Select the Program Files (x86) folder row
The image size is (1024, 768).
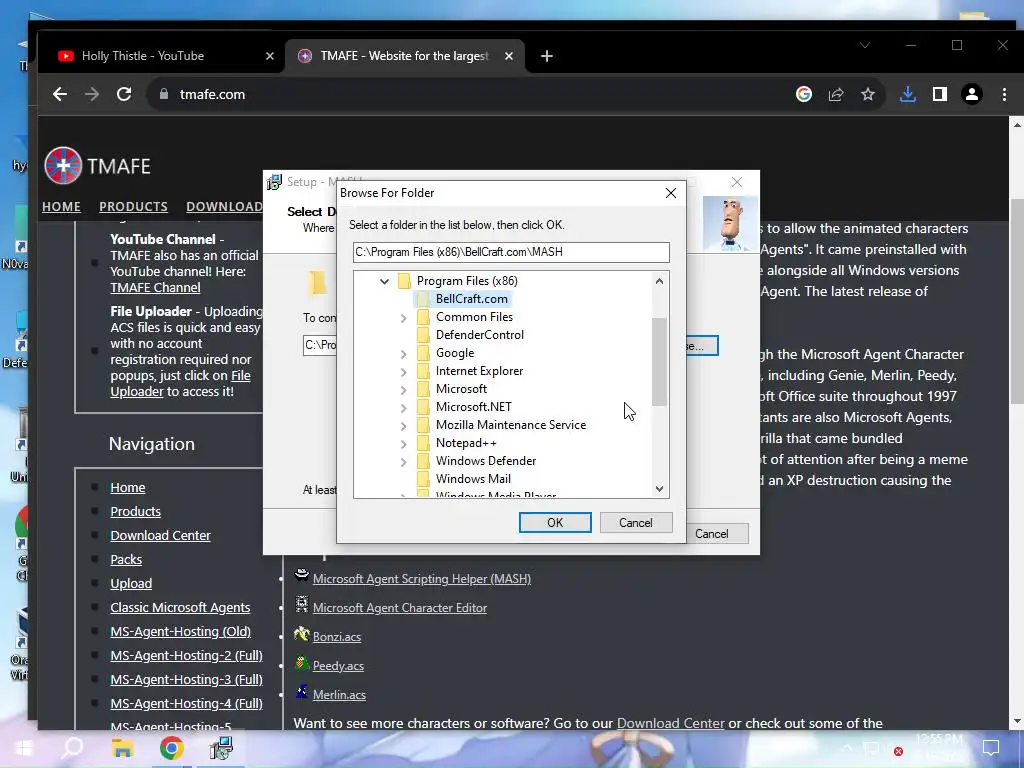coord(467,281)
